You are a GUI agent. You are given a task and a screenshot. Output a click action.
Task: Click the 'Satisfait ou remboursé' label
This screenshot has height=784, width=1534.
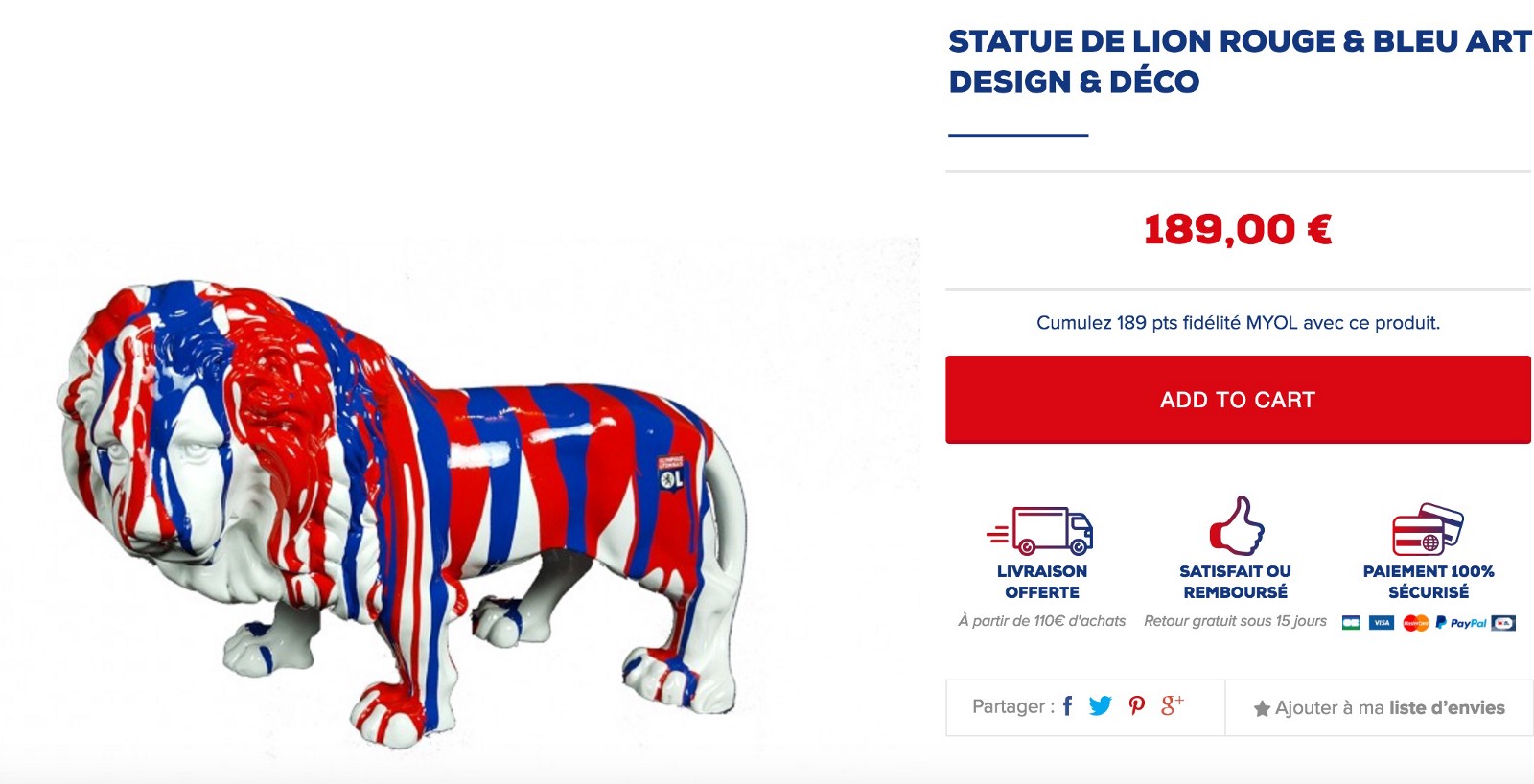click(x=1235, y=582)
